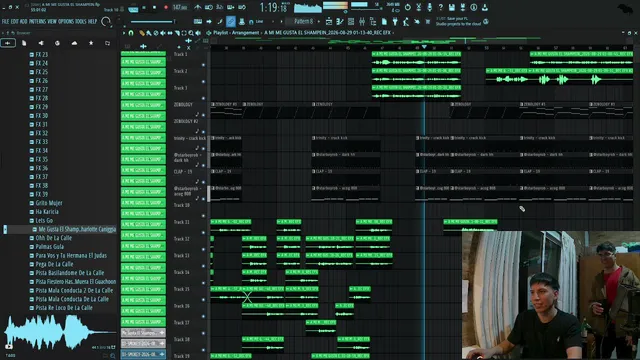Click the project info icon
640x360 pixels.
point(473,7)
